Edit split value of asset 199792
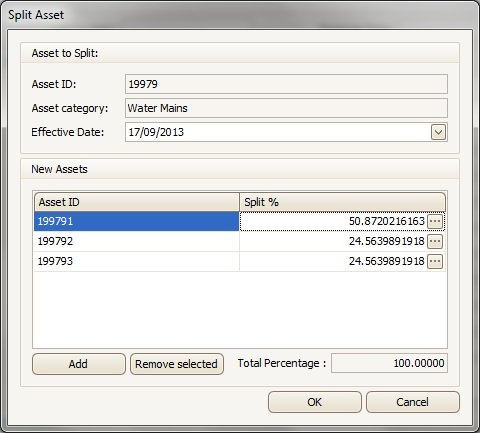This screenshot has width=480, height=433. pos(333,241)
